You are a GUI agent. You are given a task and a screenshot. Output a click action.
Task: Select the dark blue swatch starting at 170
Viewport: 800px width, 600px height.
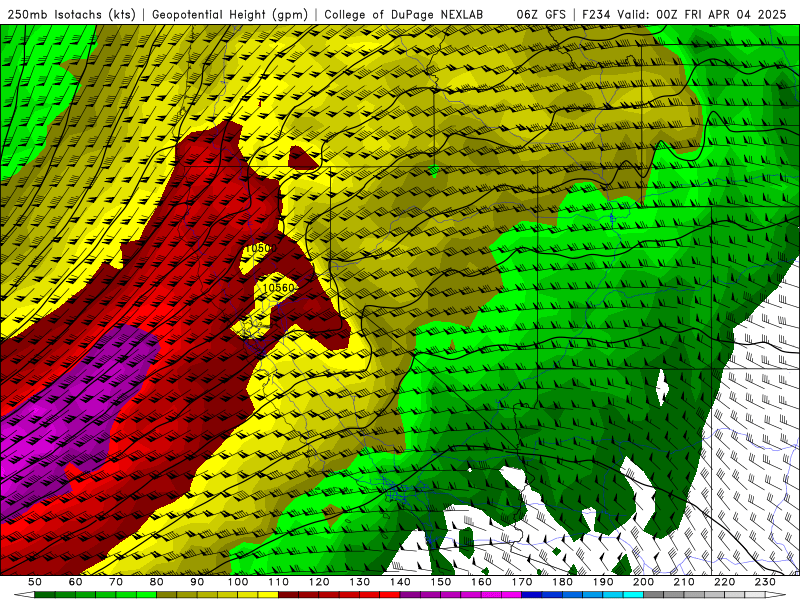click(532, 595)
